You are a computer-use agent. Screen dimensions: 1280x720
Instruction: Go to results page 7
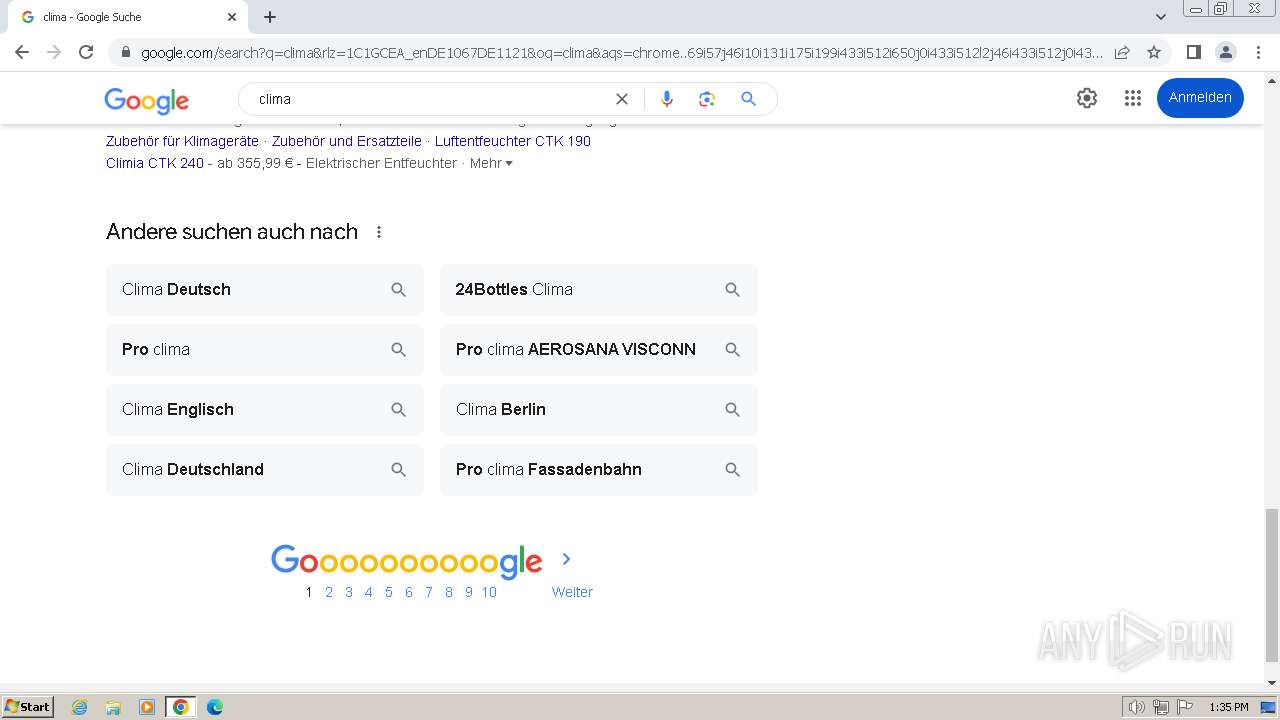(x=429, y=592)
